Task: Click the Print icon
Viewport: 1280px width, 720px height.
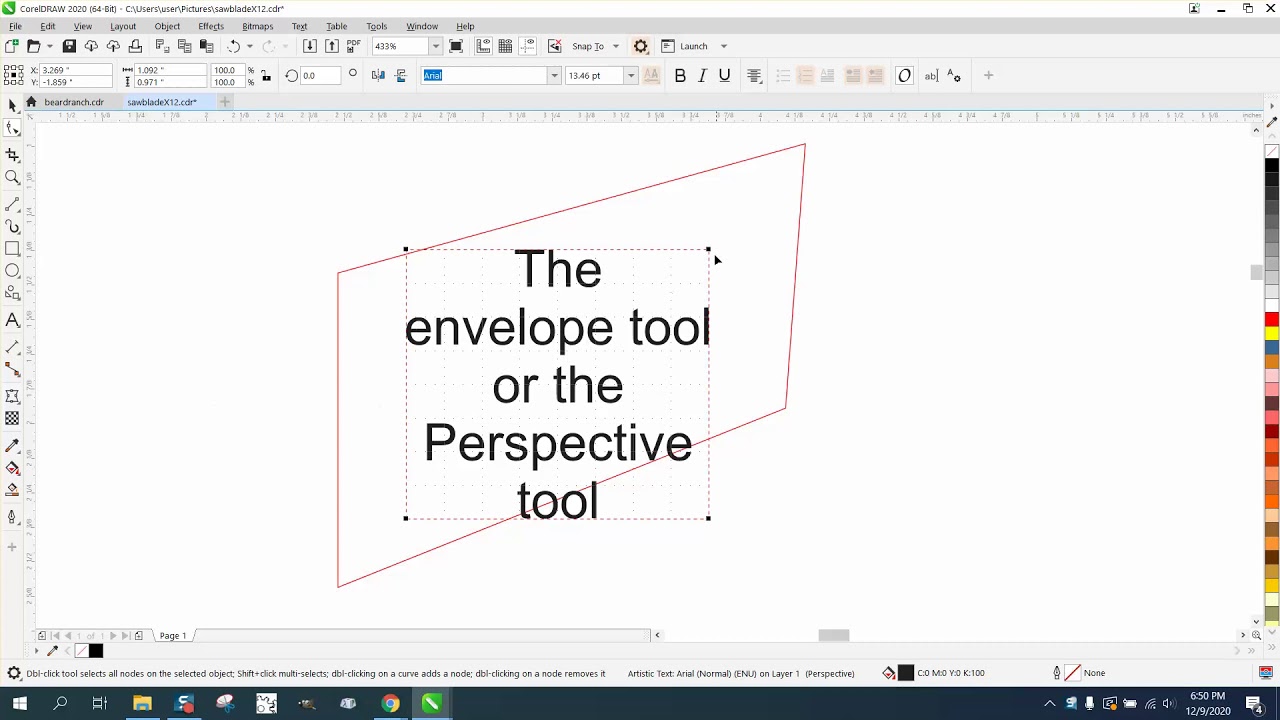Action: [x=135, y=46]
